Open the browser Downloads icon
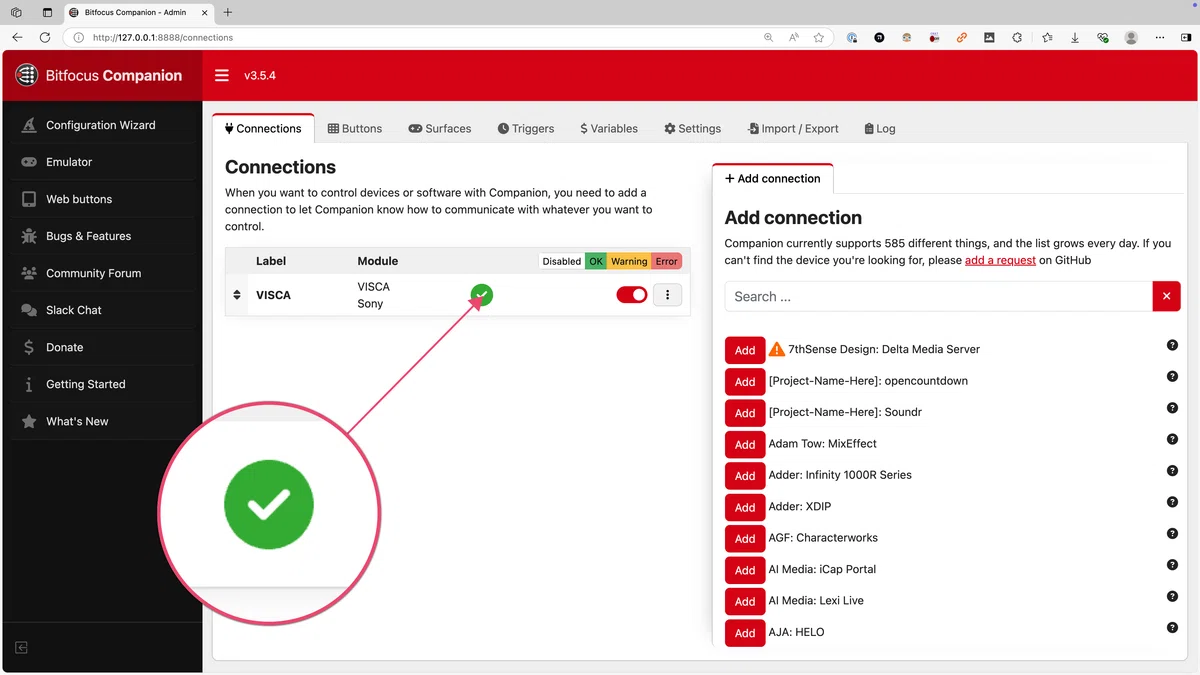This screenshot has width=1200, height=675. (x=1074, y=37)
